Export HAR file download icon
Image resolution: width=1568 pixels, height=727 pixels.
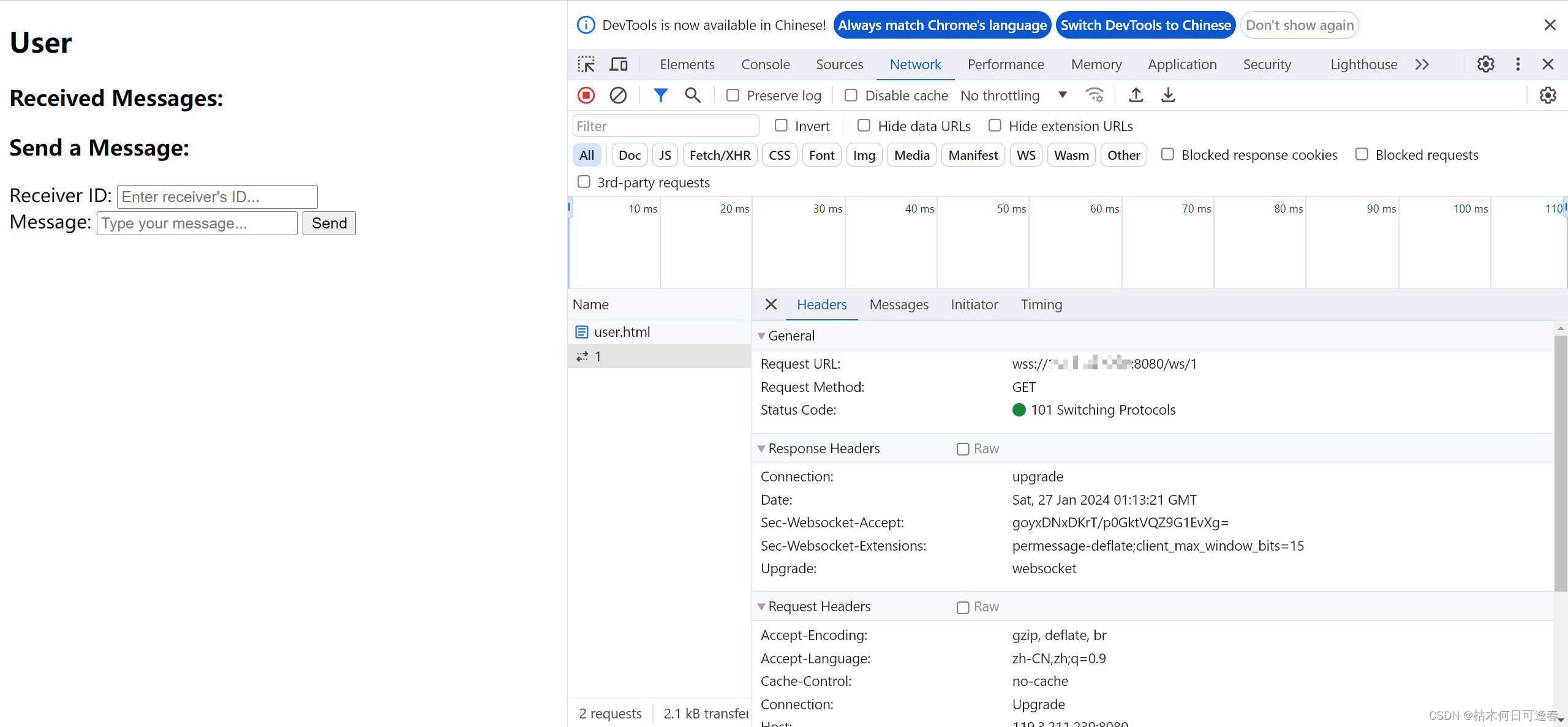pos(1168,96)
